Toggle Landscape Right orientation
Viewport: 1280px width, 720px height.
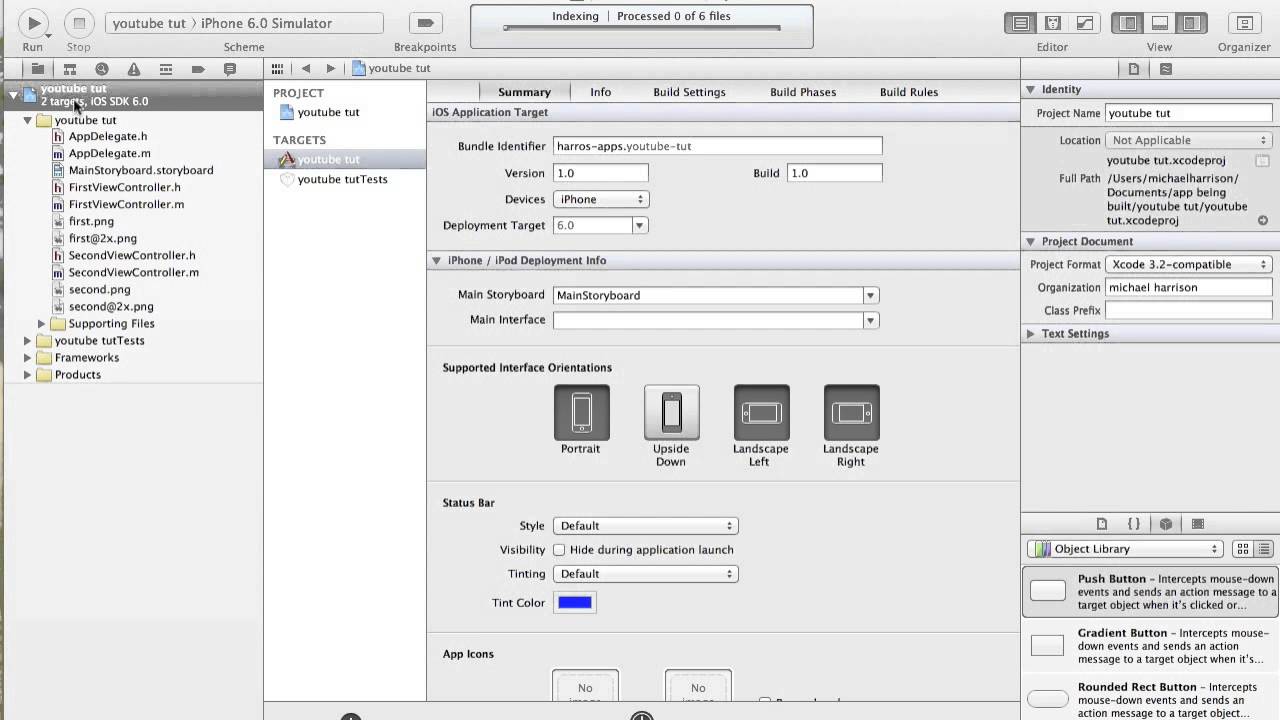click(851, 412)
